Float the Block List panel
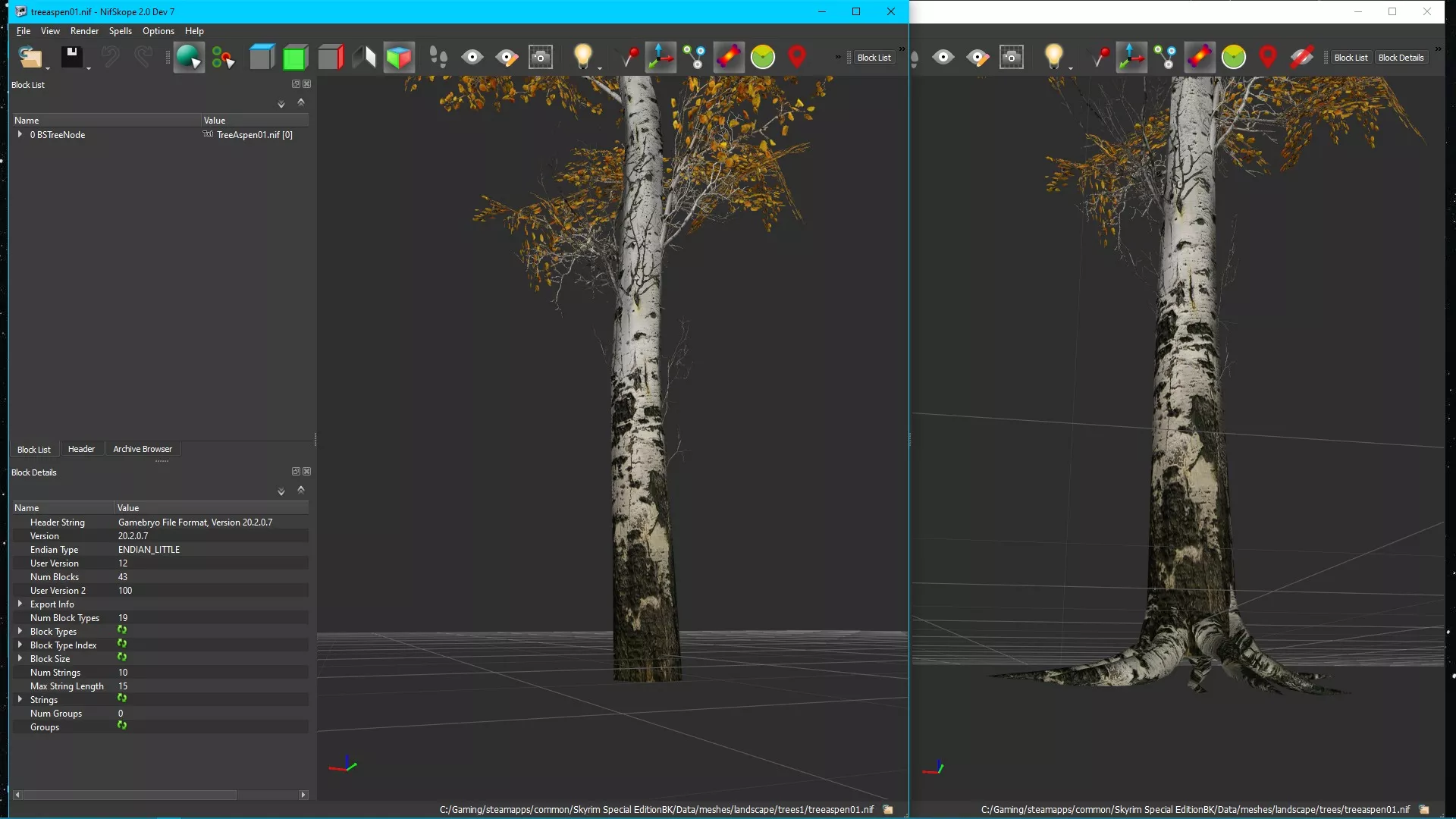 (x=296, y=84)
